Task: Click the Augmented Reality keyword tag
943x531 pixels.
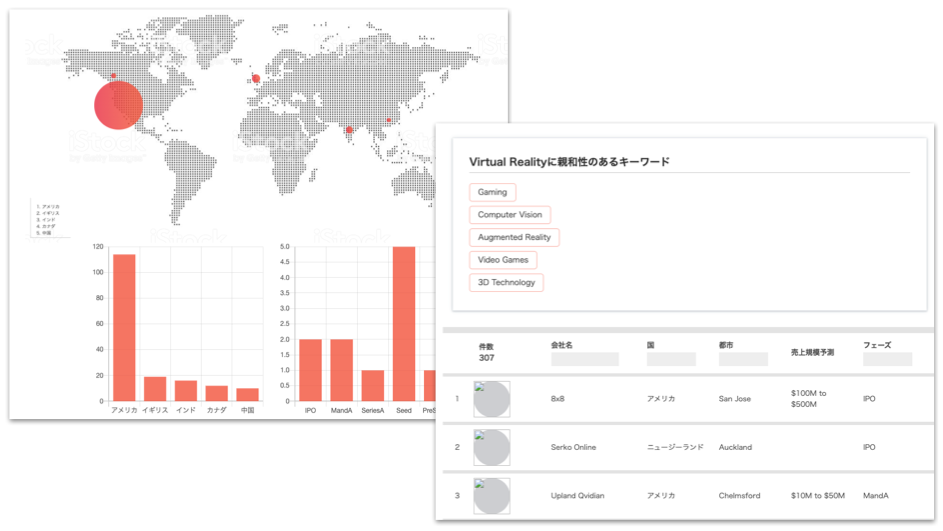Action: (514, 238)
